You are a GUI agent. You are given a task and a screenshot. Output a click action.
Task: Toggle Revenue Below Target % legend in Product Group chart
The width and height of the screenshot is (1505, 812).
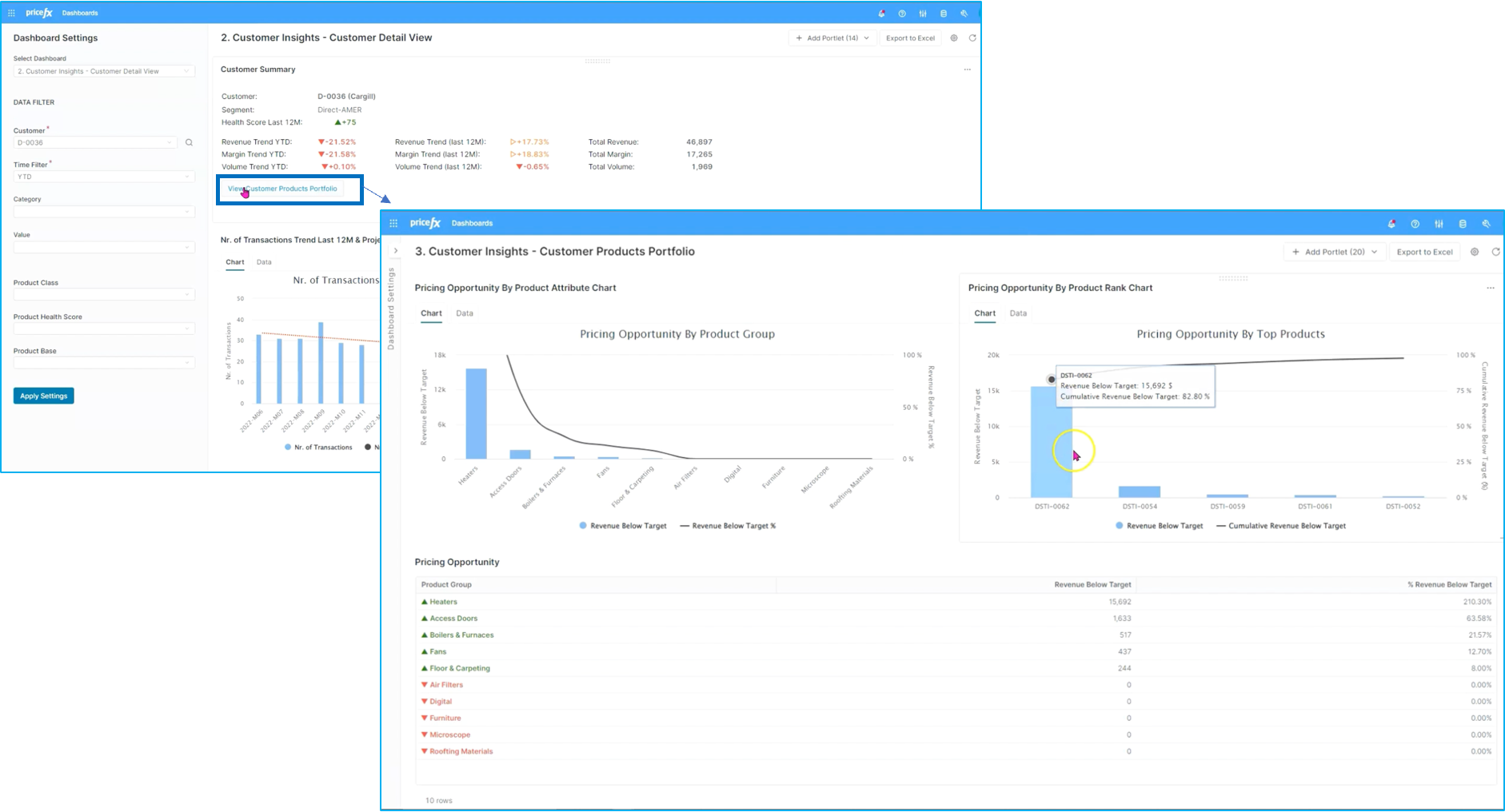[x=728, y=526]
